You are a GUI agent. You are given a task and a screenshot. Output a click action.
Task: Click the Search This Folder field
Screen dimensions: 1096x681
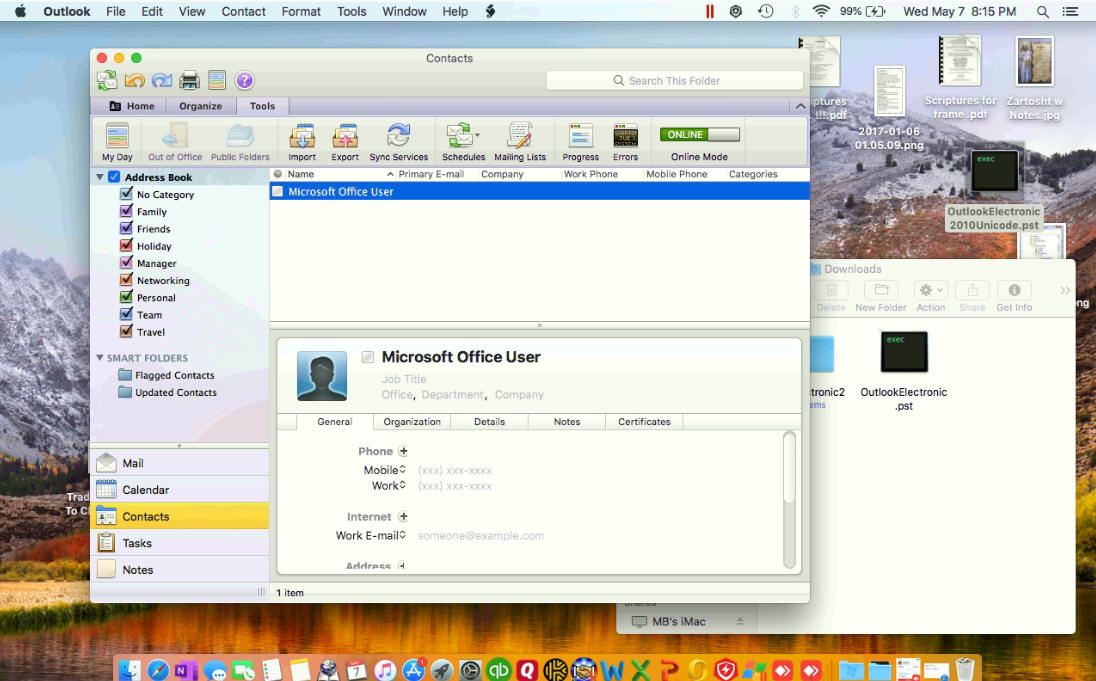pos(675,80)
